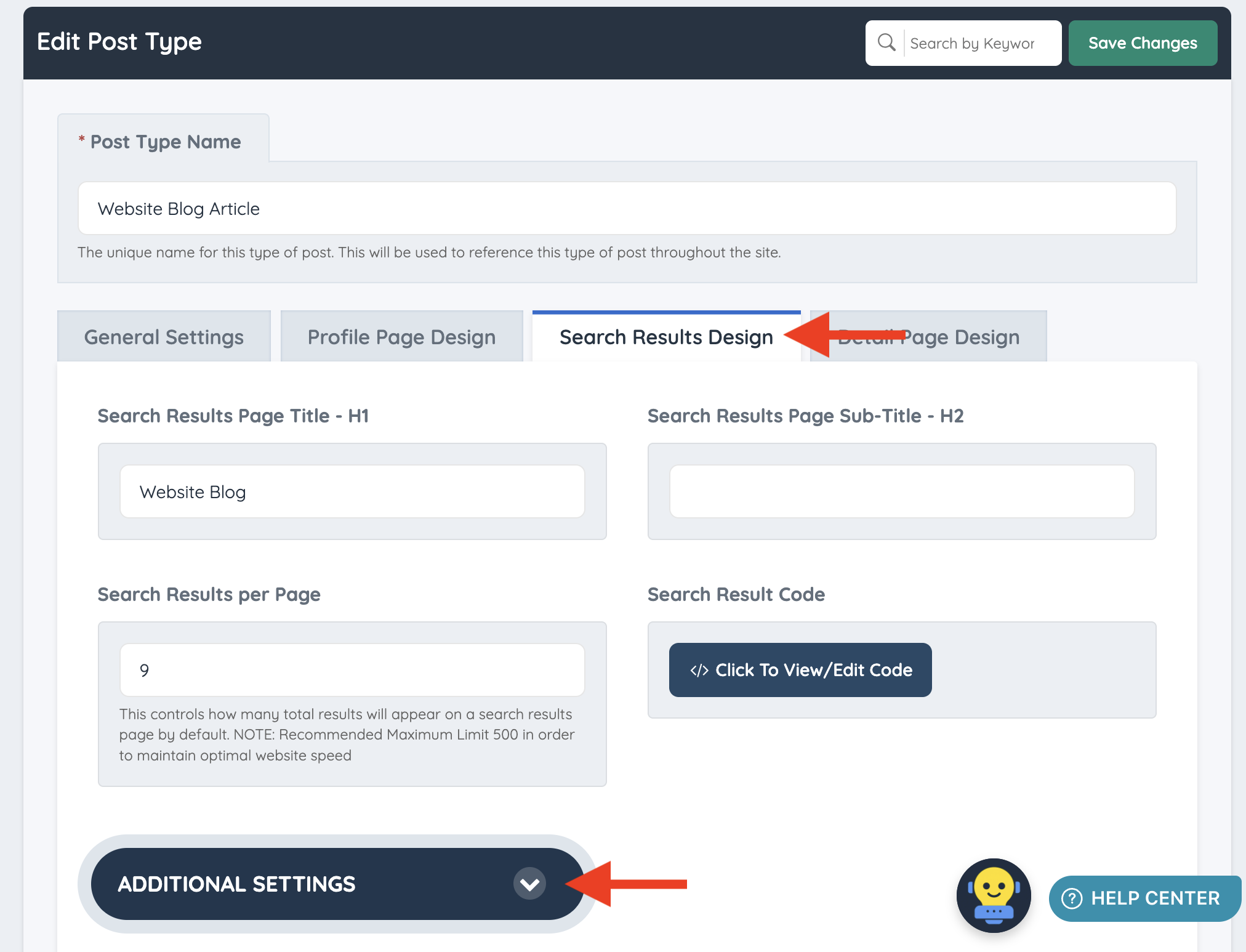Click the Save Changes button
This screenshot has width=1246, height=952.
(x=1143, y=43)
